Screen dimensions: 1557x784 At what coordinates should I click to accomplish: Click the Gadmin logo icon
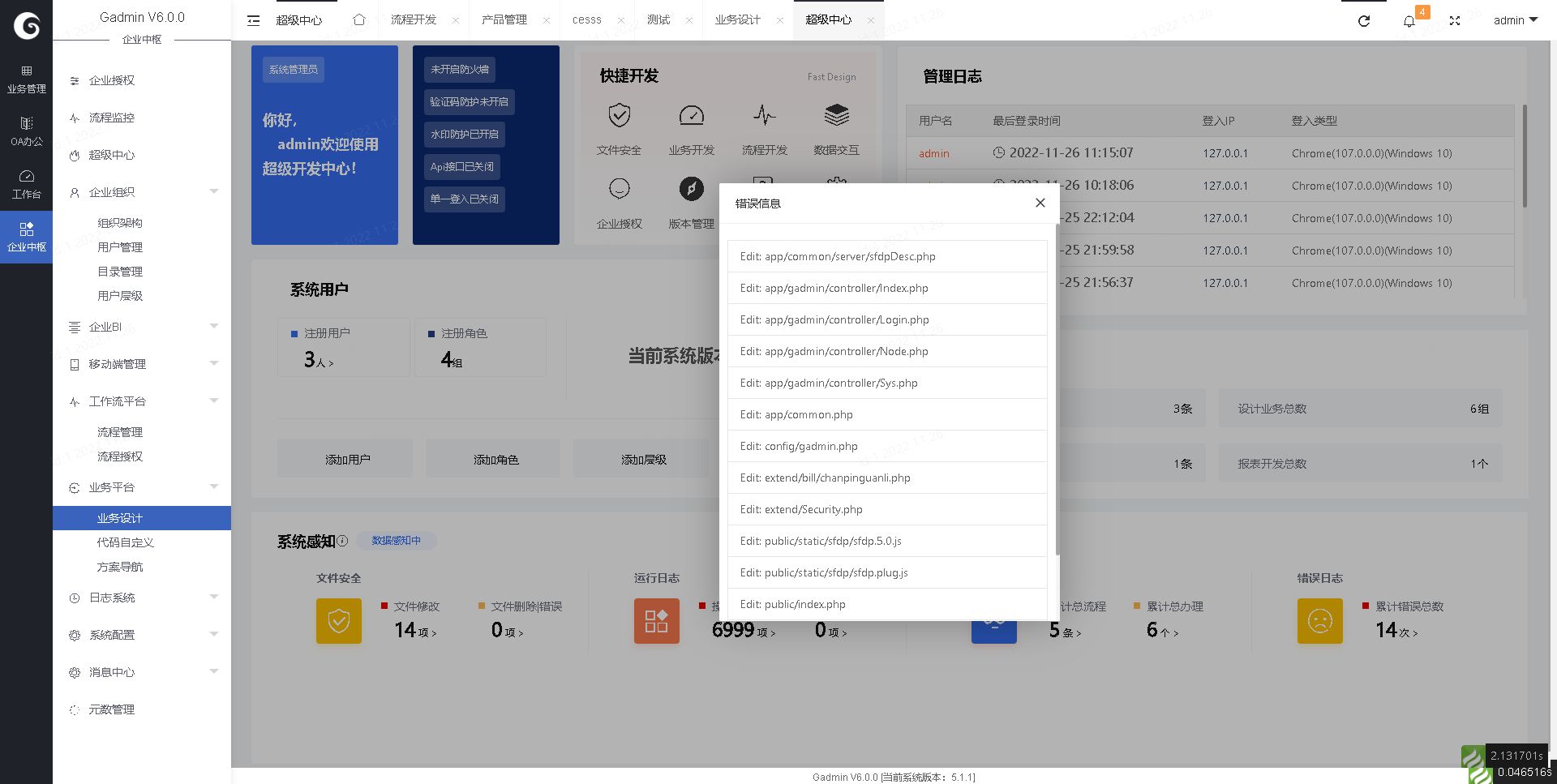tap(26, 26)
